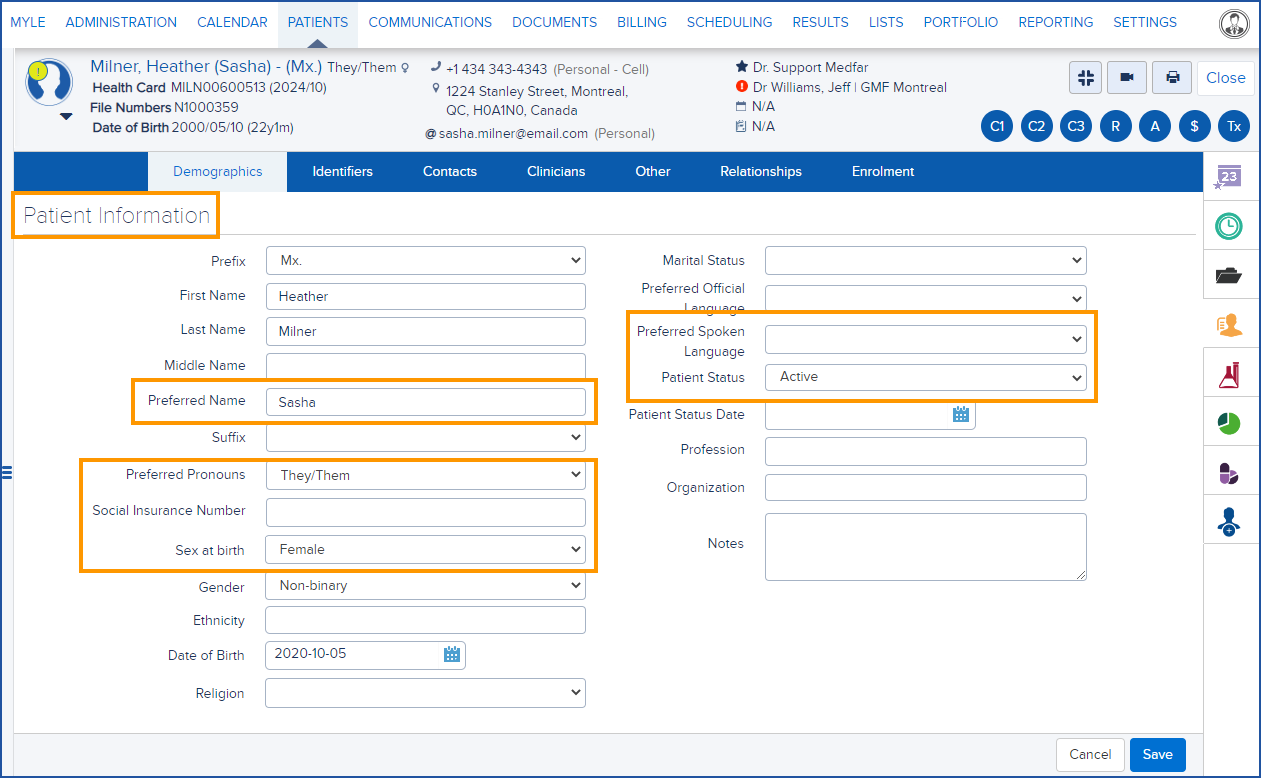Open the BILLING menu item
1261x778 pixels.
click(x=641, y=21)
